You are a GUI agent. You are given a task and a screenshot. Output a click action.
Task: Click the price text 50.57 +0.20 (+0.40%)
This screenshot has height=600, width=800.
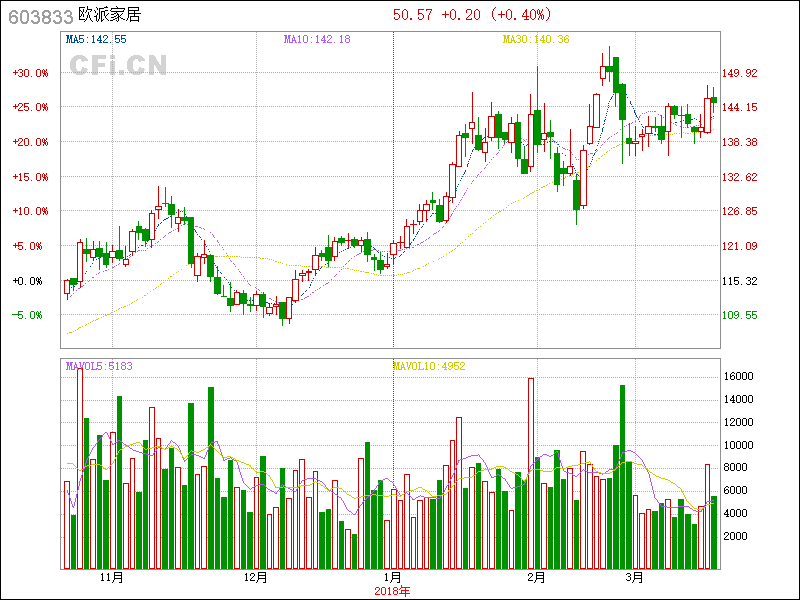(x=472, y=15)
